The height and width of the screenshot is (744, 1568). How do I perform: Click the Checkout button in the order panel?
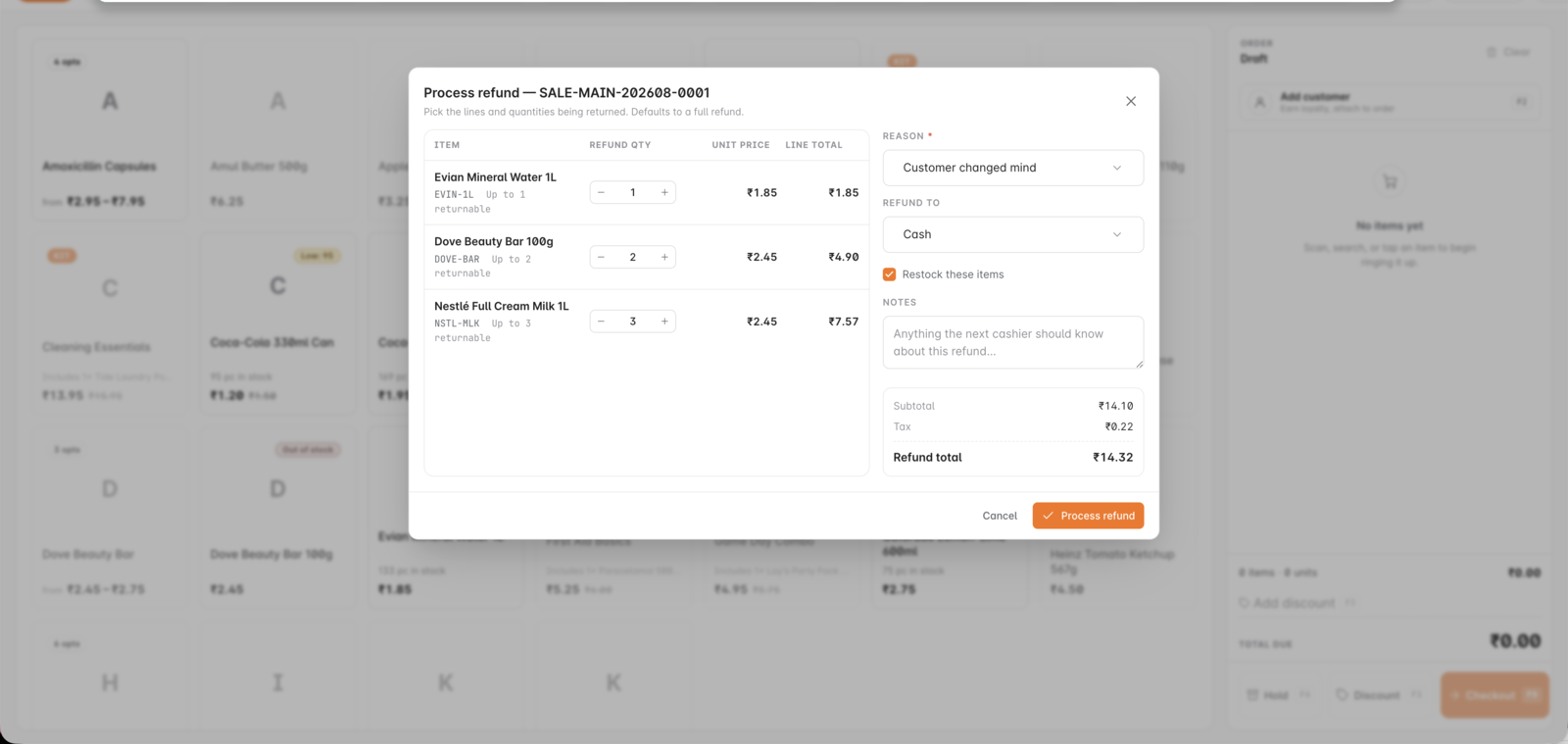[1494, 695]
